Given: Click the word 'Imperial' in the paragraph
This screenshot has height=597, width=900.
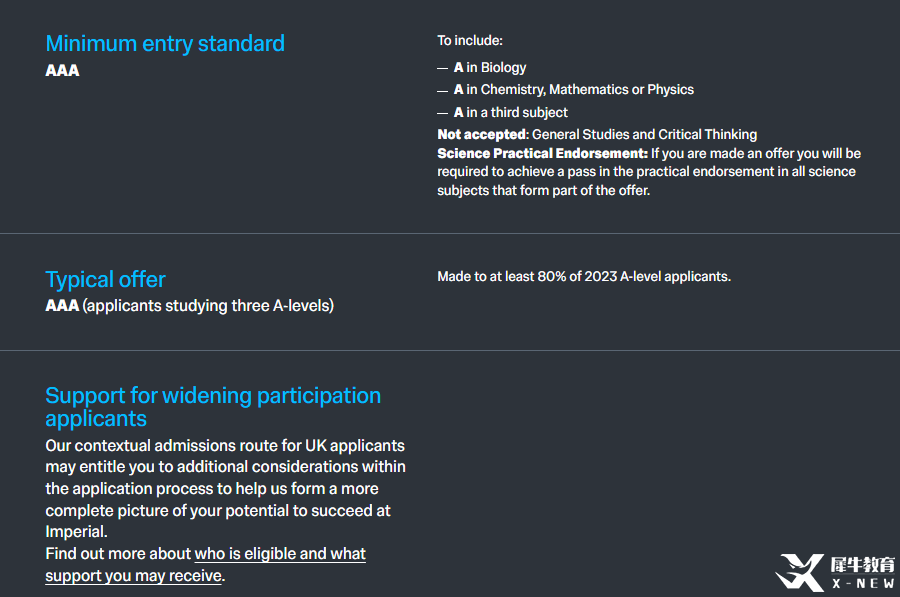Looking at the screenshot, I should click(x=75, y=532).
